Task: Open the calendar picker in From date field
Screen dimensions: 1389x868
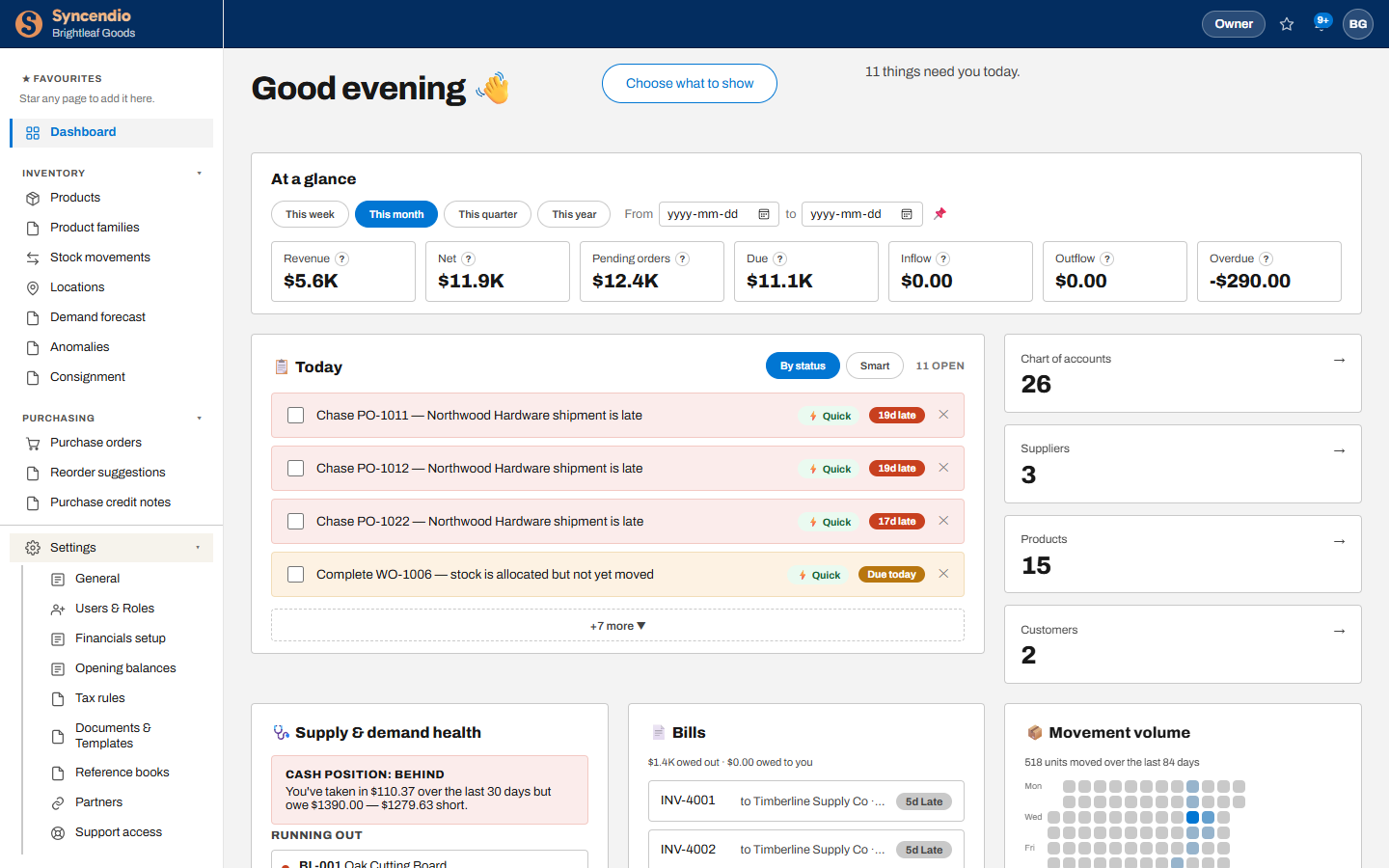Action: 764,214
